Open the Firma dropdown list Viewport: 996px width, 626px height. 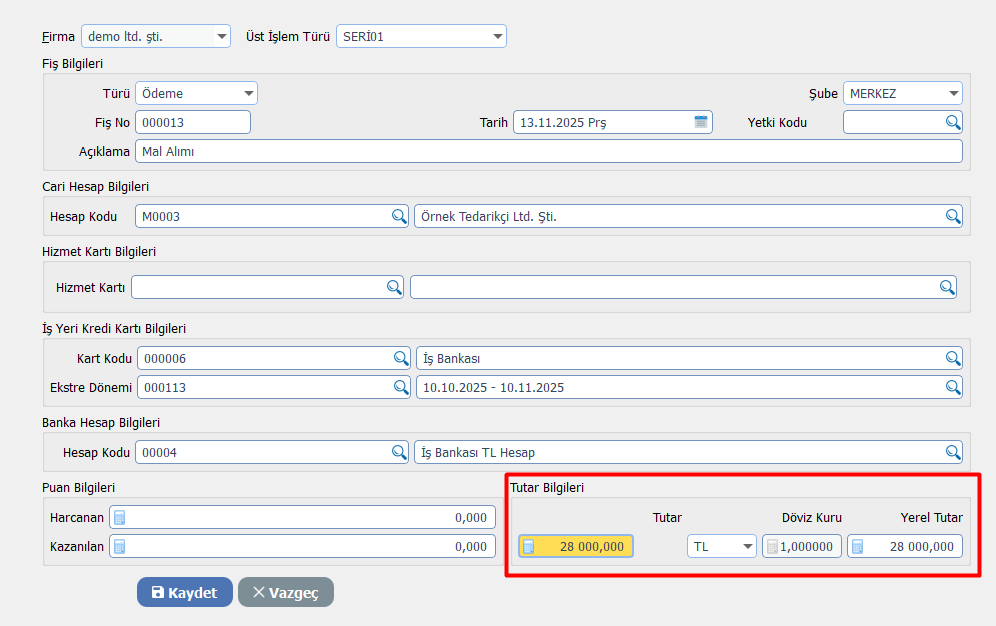[221, 37]
